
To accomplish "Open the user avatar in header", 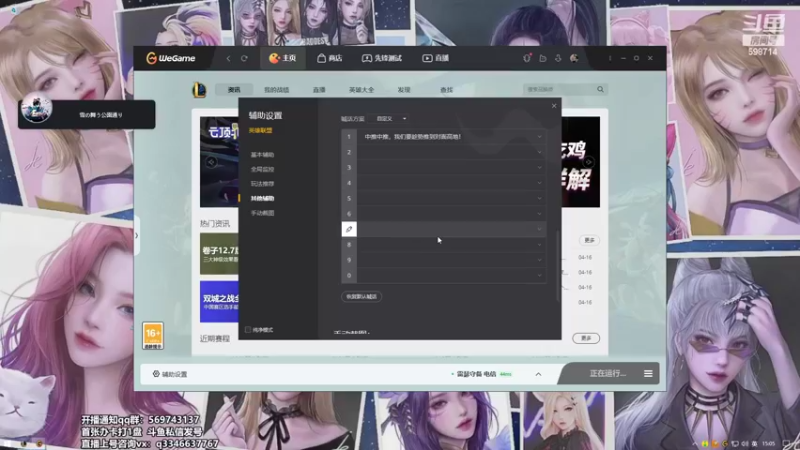I will (574, 59).
